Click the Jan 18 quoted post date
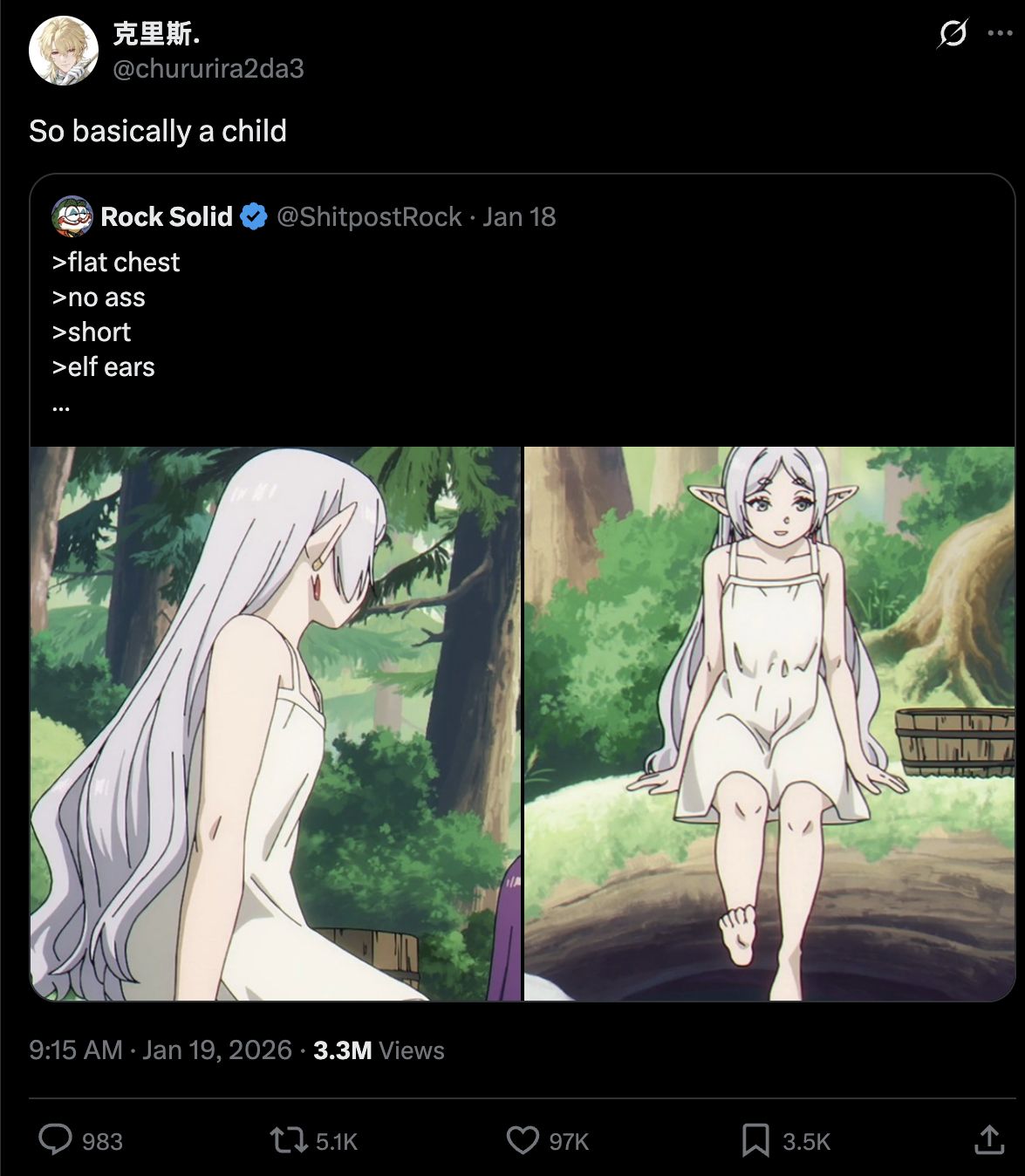 tap(519, 216)
